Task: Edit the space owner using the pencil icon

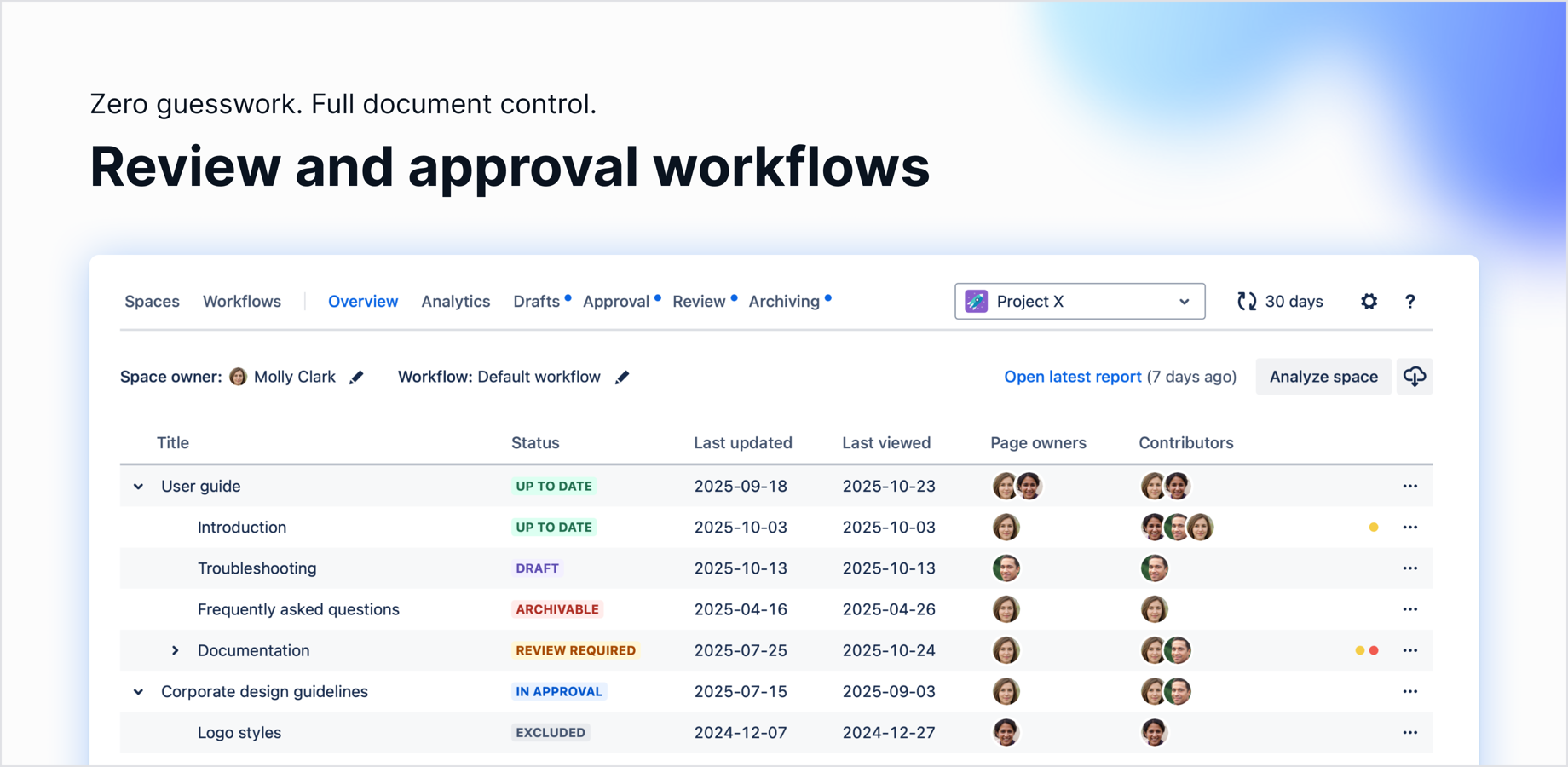Action: [x=356, y=377]
